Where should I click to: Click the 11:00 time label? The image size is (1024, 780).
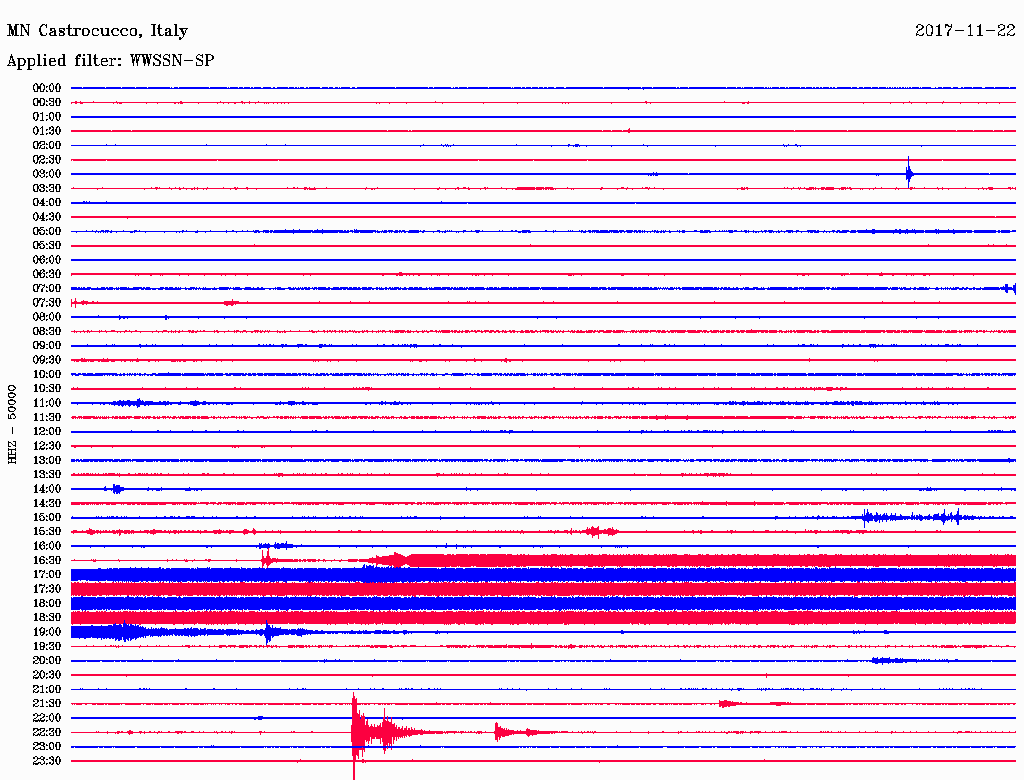[x=47, y=403]
